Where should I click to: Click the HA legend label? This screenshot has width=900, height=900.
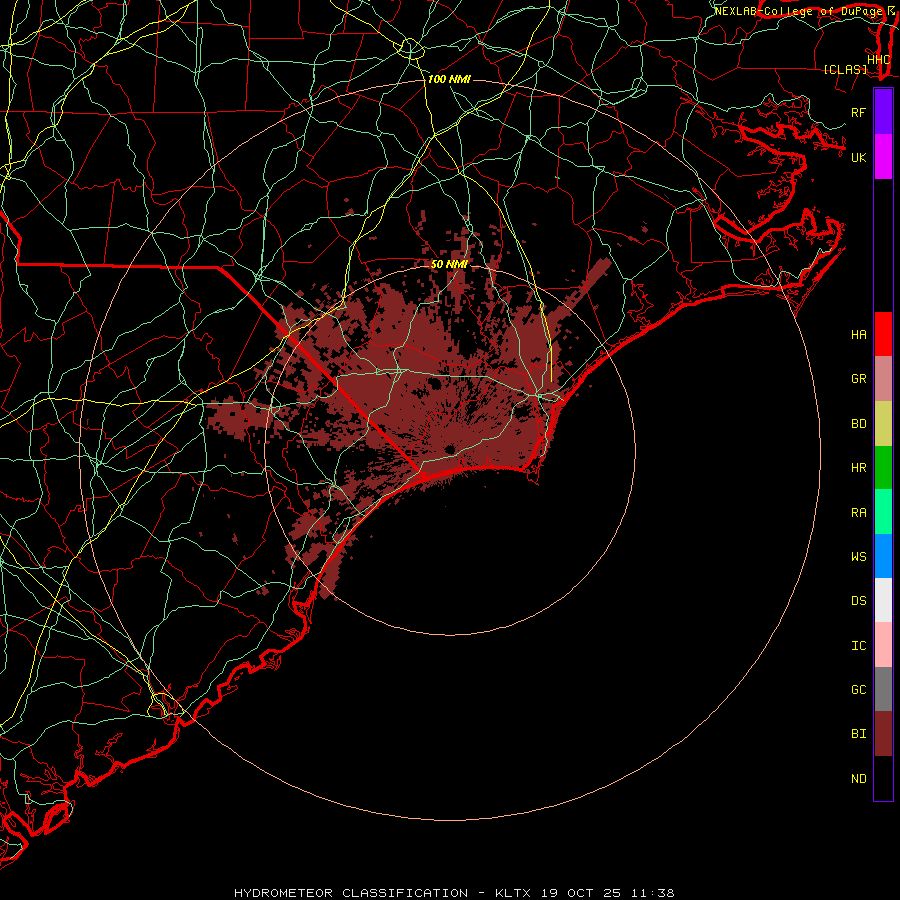858,335
